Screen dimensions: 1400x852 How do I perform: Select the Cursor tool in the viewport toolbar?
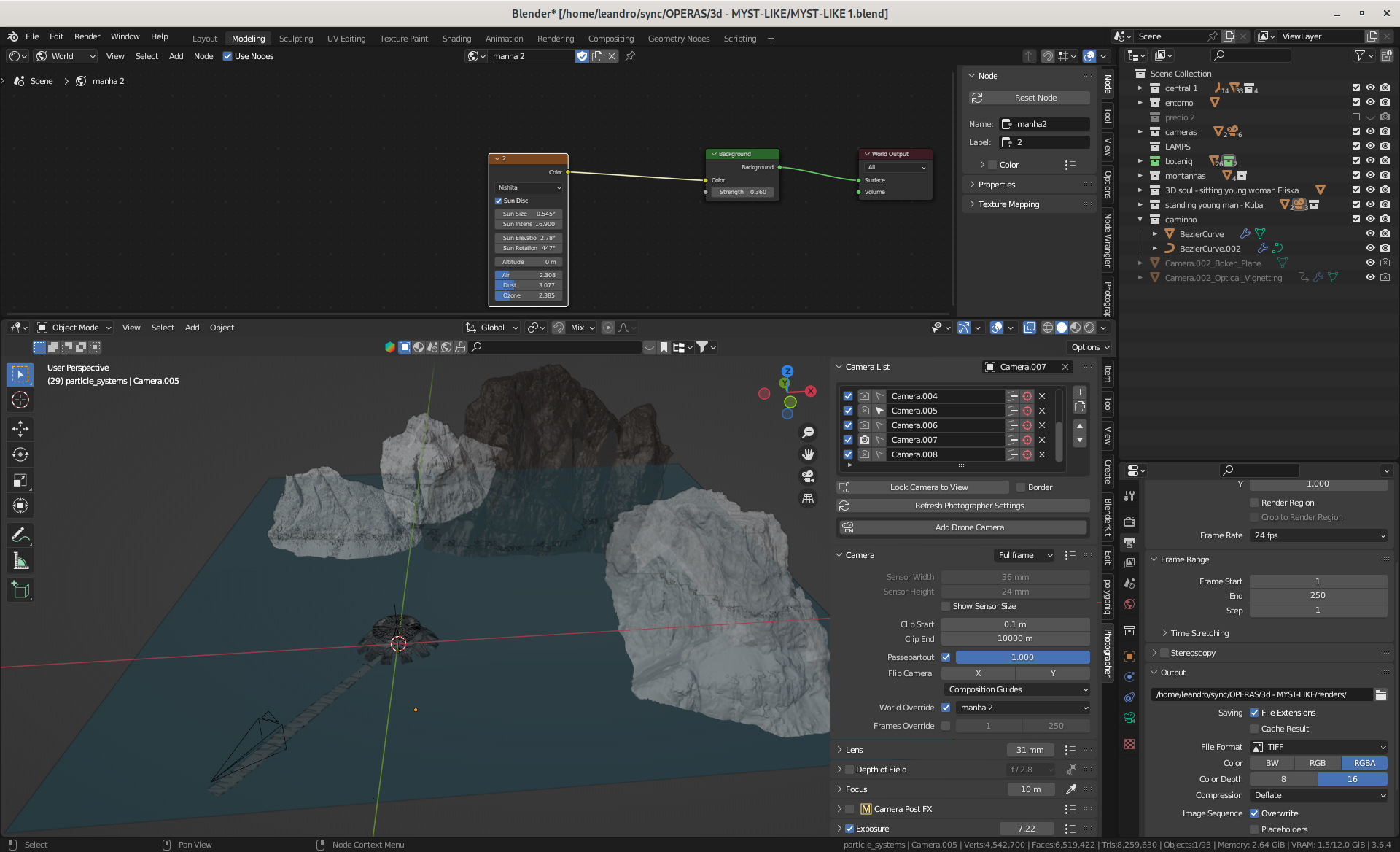20,400
